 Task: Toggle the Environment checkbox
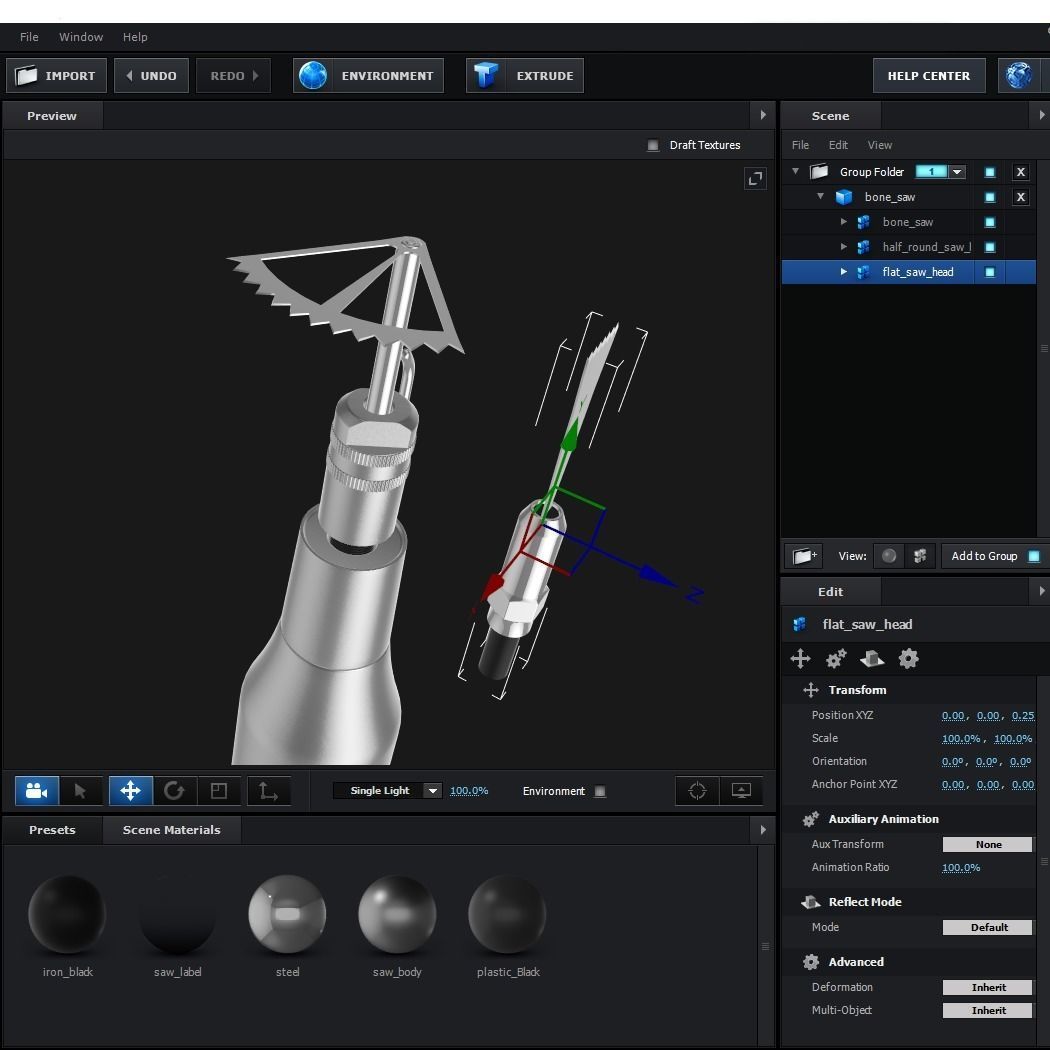(600, 791)
